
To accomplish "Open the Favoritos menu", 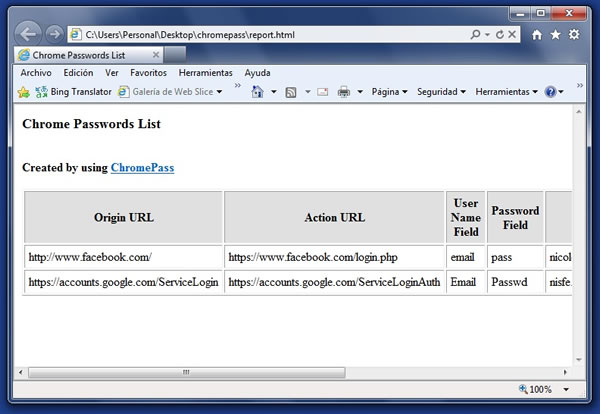I will click(148, 73).
